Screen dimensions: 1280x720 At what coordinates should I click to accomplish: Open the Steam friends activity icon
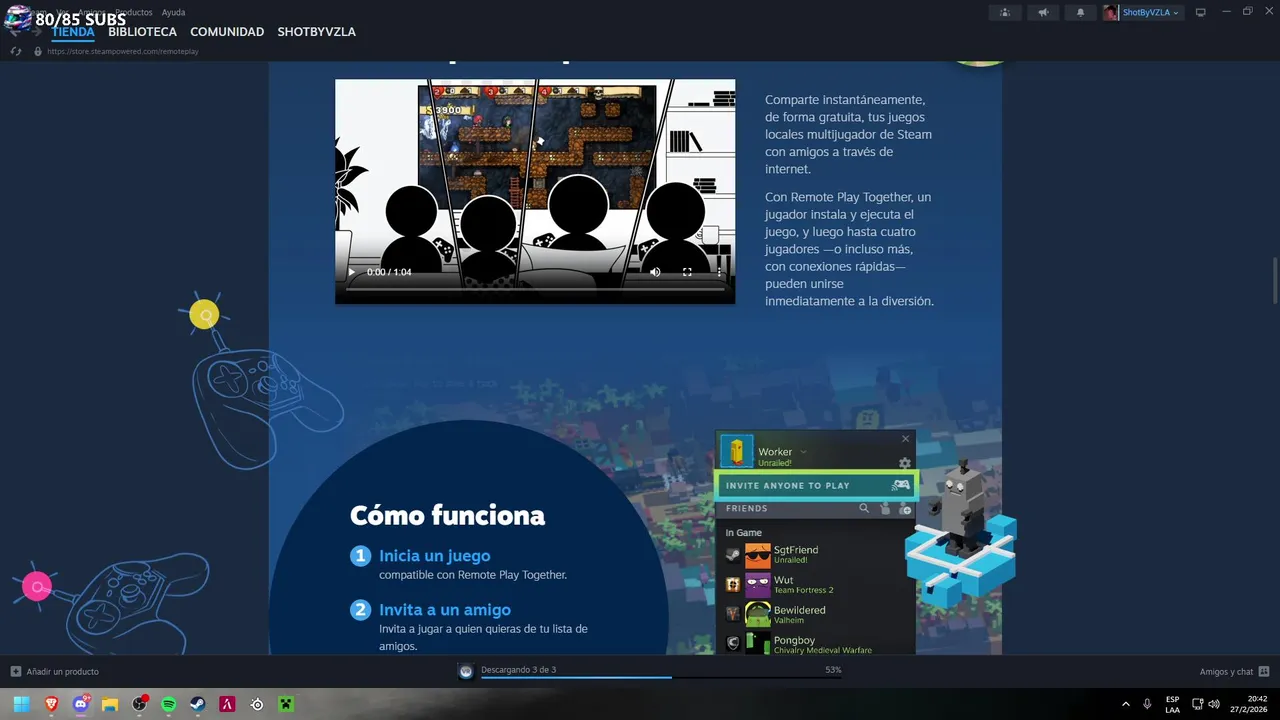coord(1005,12)
